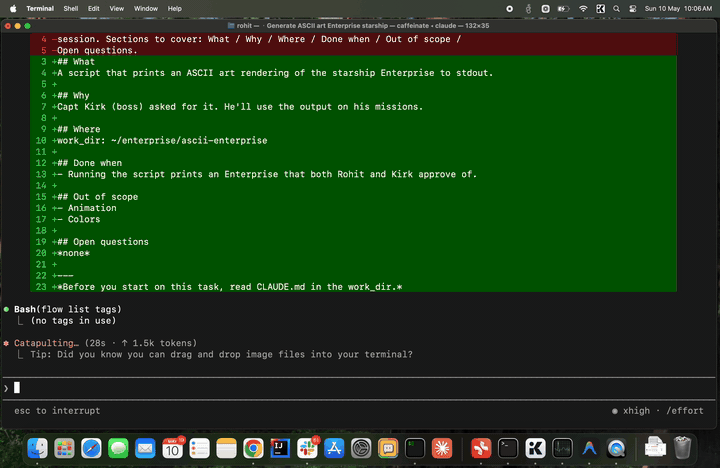Open the Notes app in Dock
Viewport: 720px width, 468px height.
coord(226,448)
